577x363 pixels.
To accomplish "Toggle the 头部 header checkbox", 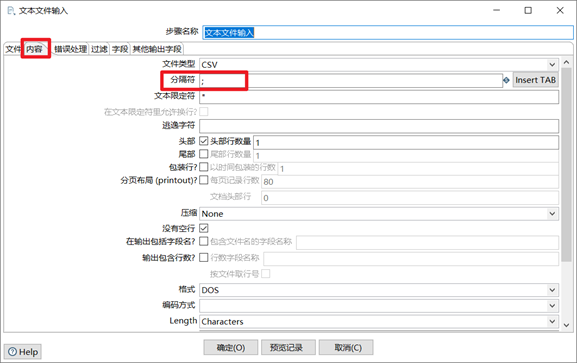I will (204, 141).
